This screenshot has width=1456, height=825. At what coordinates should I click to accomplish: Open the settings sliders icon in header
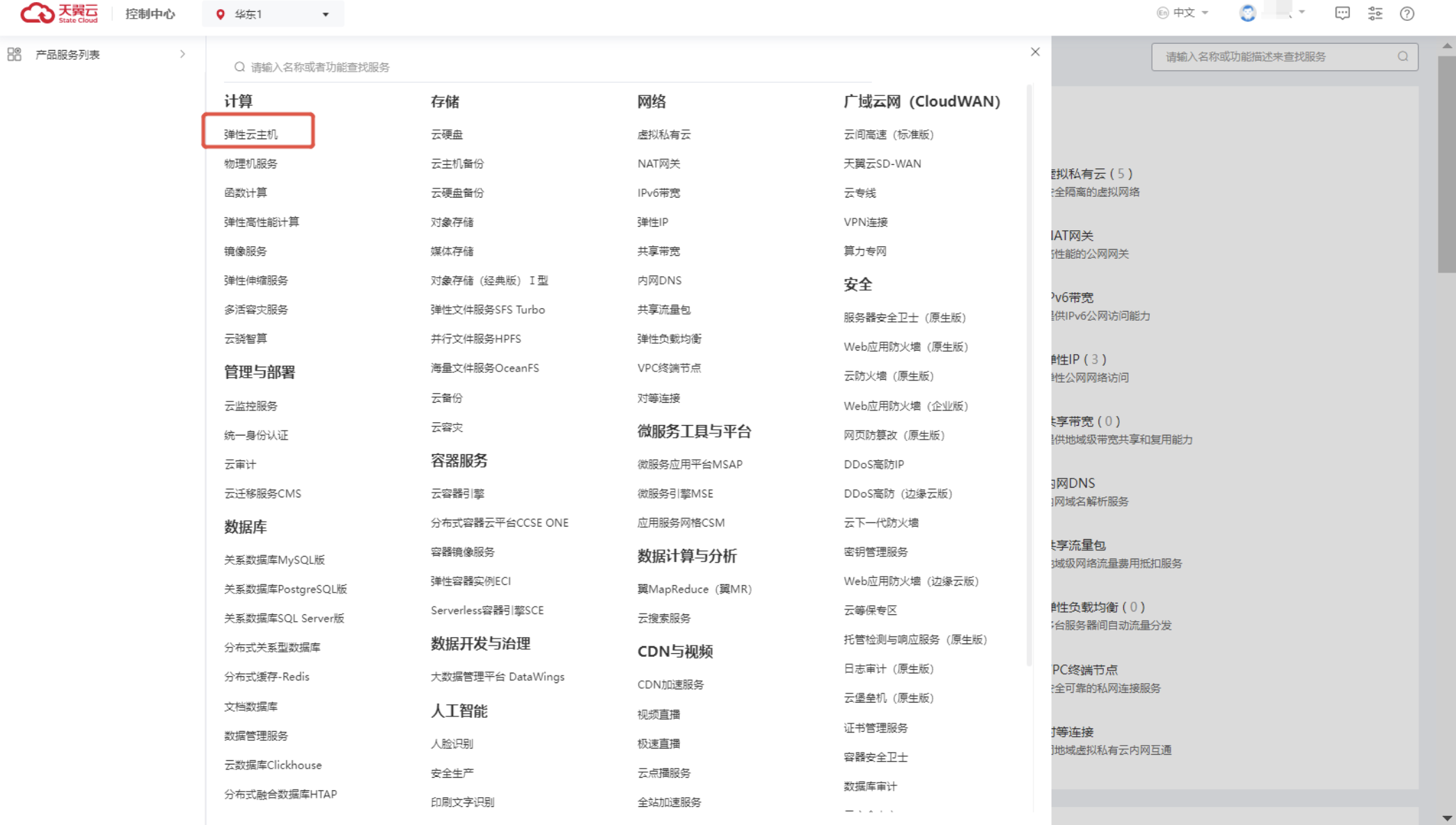point(1375,13)
